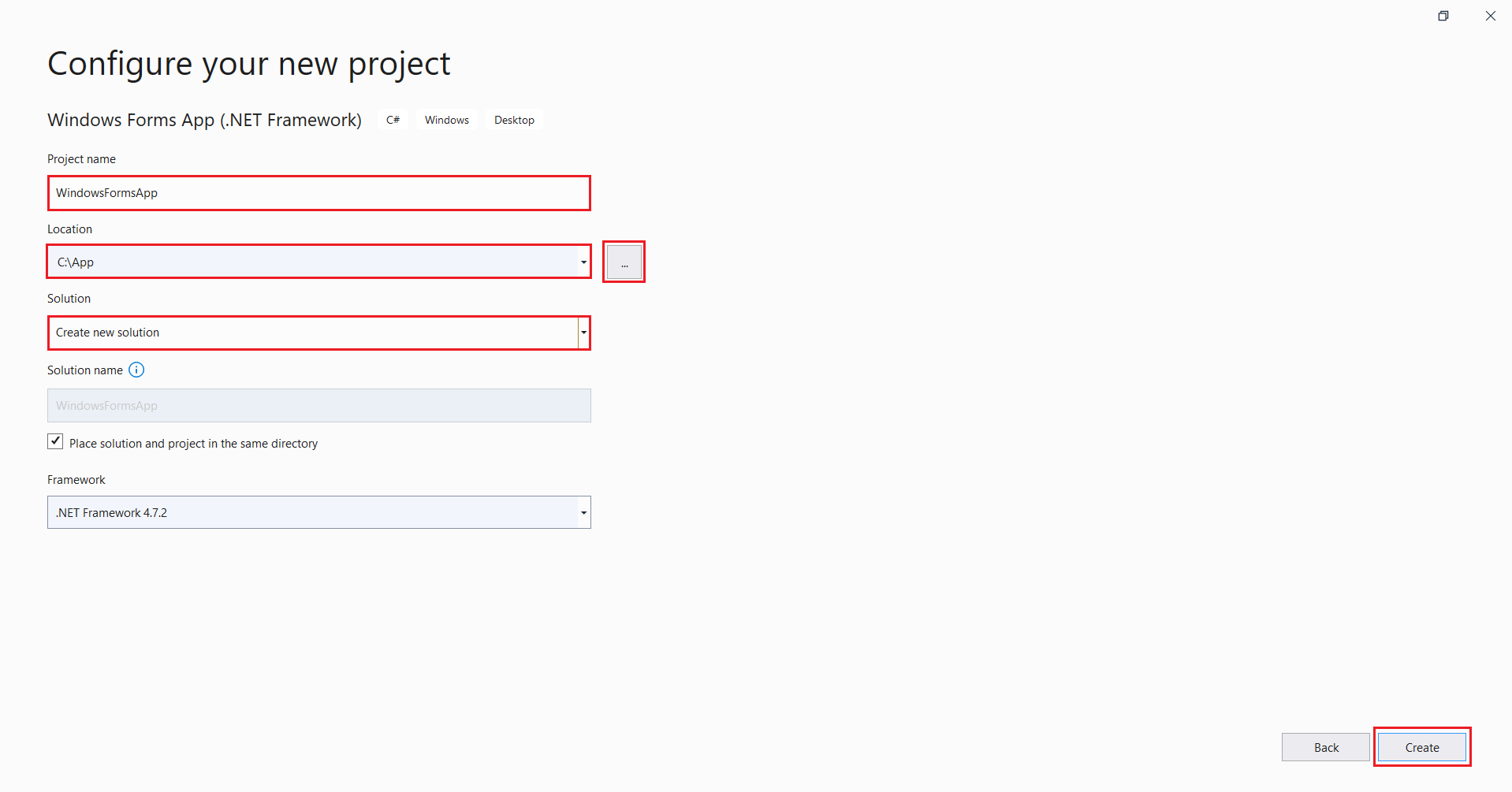Click the browse location ellipsis button
This screenshot has width=1512, height=792.
pos(624,262)
